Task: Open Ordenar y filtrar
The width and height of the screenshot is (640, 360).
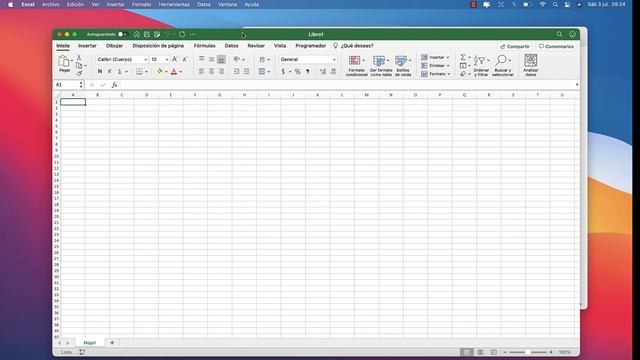Action: pos(481,65)
